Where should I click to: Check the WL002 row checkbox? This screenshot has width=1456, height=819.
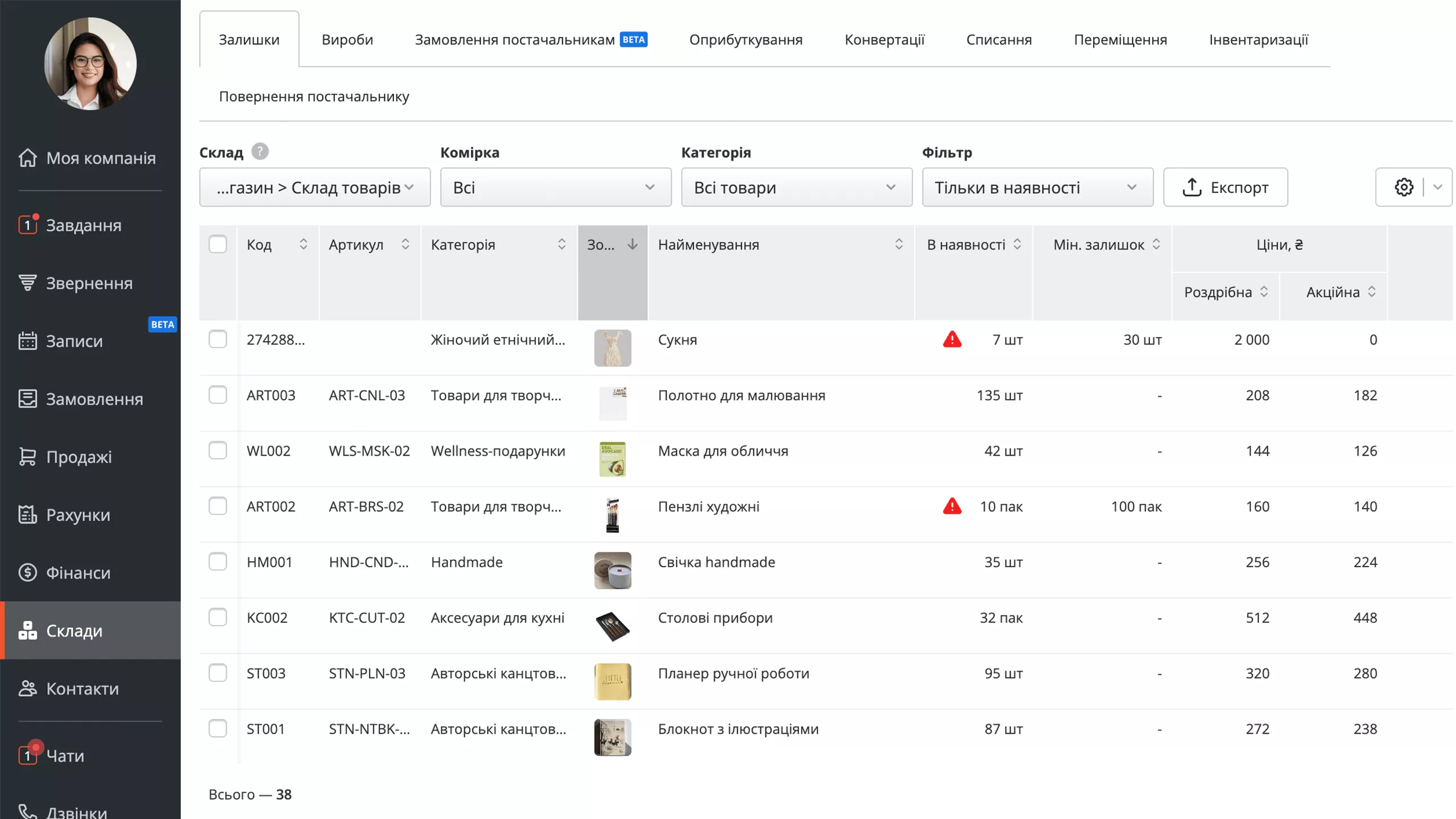pyautogui.click(x=217, y=450)
